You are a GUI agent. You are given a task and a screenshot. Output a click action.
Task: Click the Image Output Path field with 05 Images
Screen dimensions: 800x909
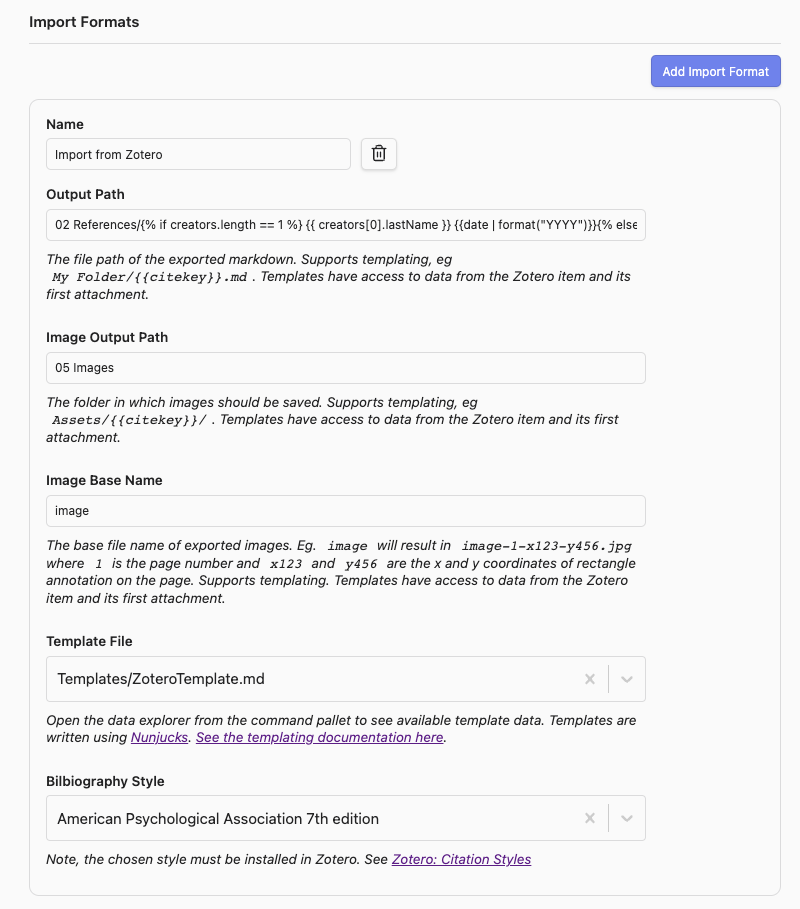coord(345,368)
